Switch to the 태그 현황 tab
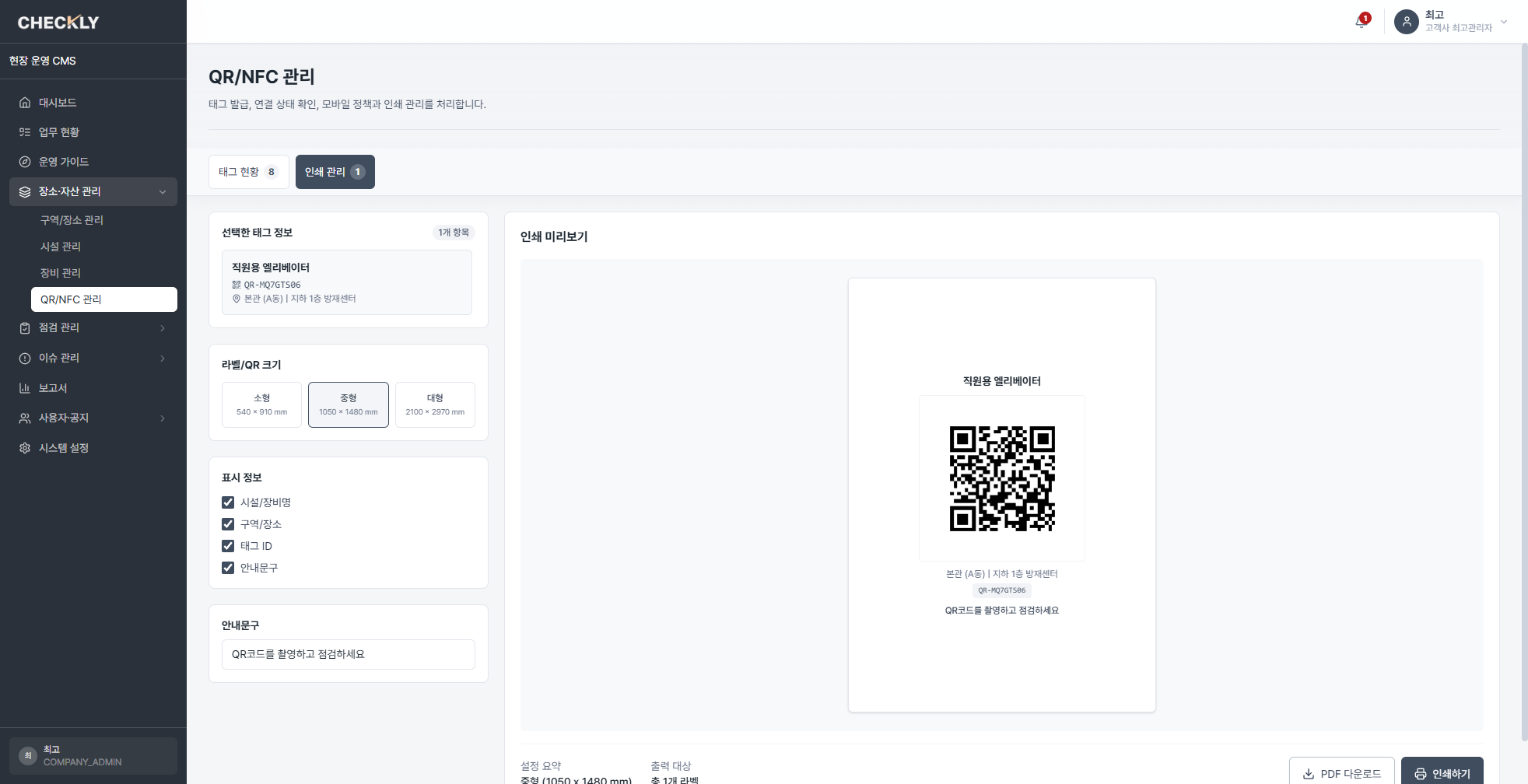1528x784 pixels. coord(249,172)
